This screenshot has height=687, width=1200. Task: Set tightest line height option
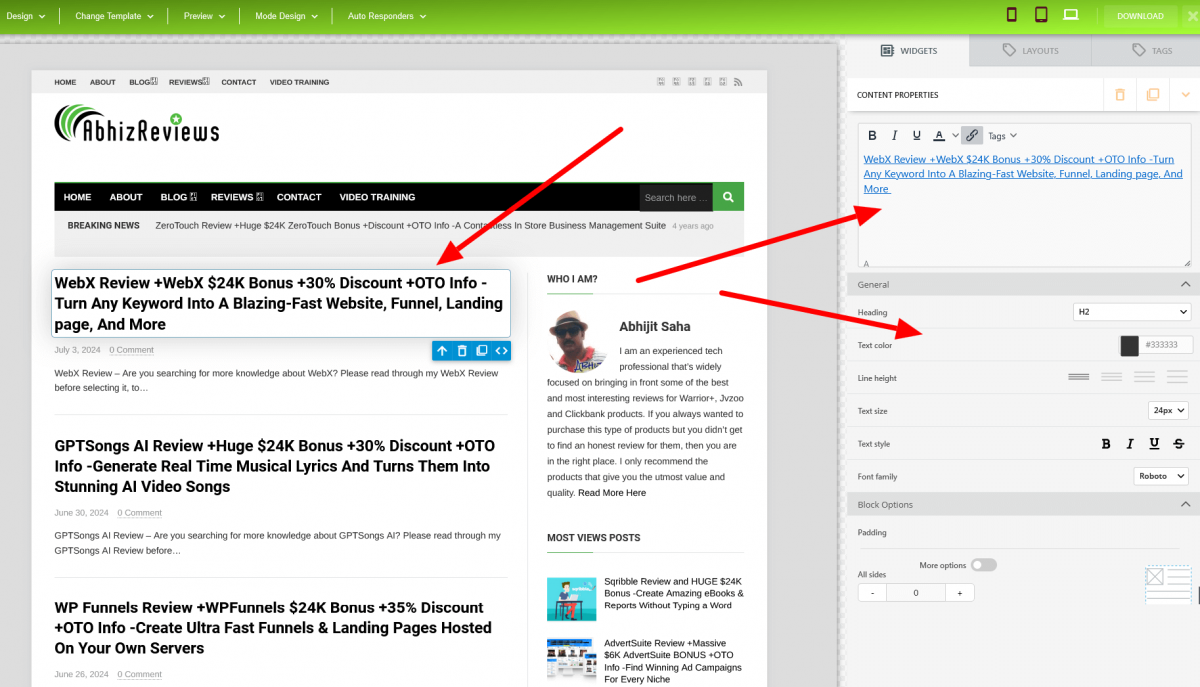coord(1078,377)
